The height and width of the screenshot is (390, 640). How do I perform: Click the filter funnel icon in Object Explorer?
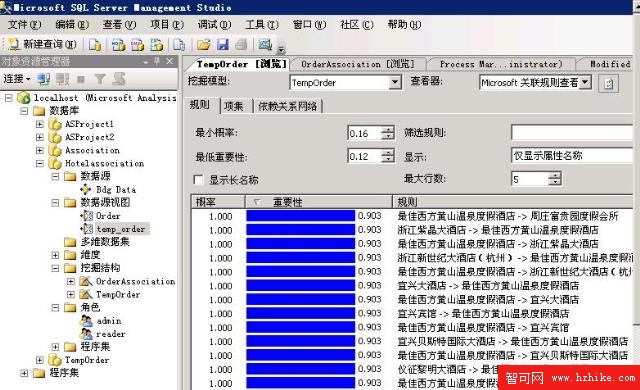click(x=100, y=79)
